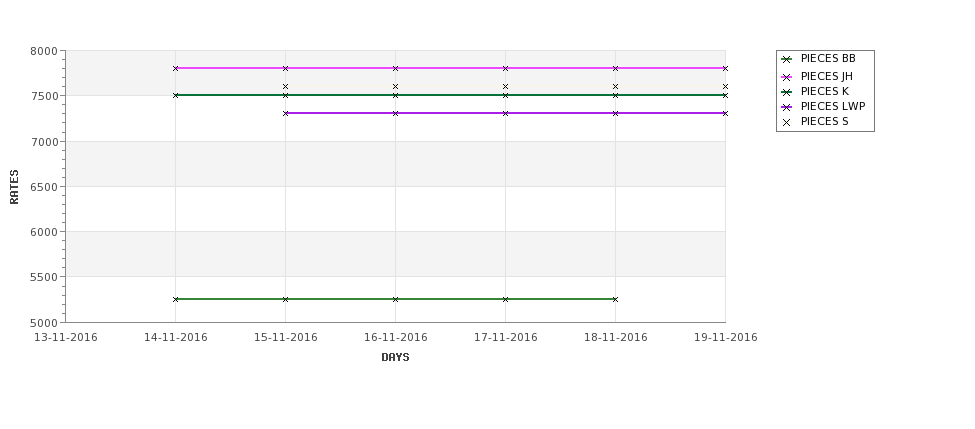
Task: Click the 16-11-2016 x-axis date label
Action: point(395,338)
